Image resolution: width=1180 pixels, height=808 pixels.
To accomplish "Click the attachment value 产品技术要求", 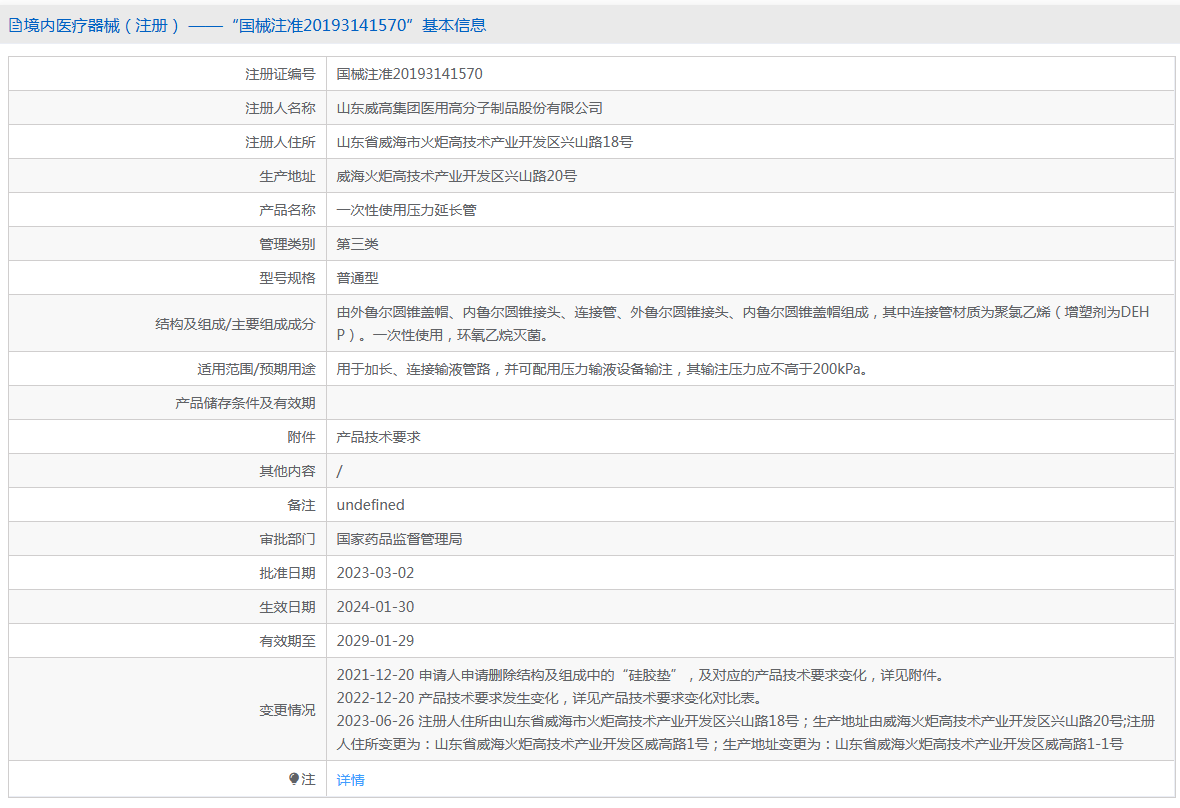I will point(379,436).
